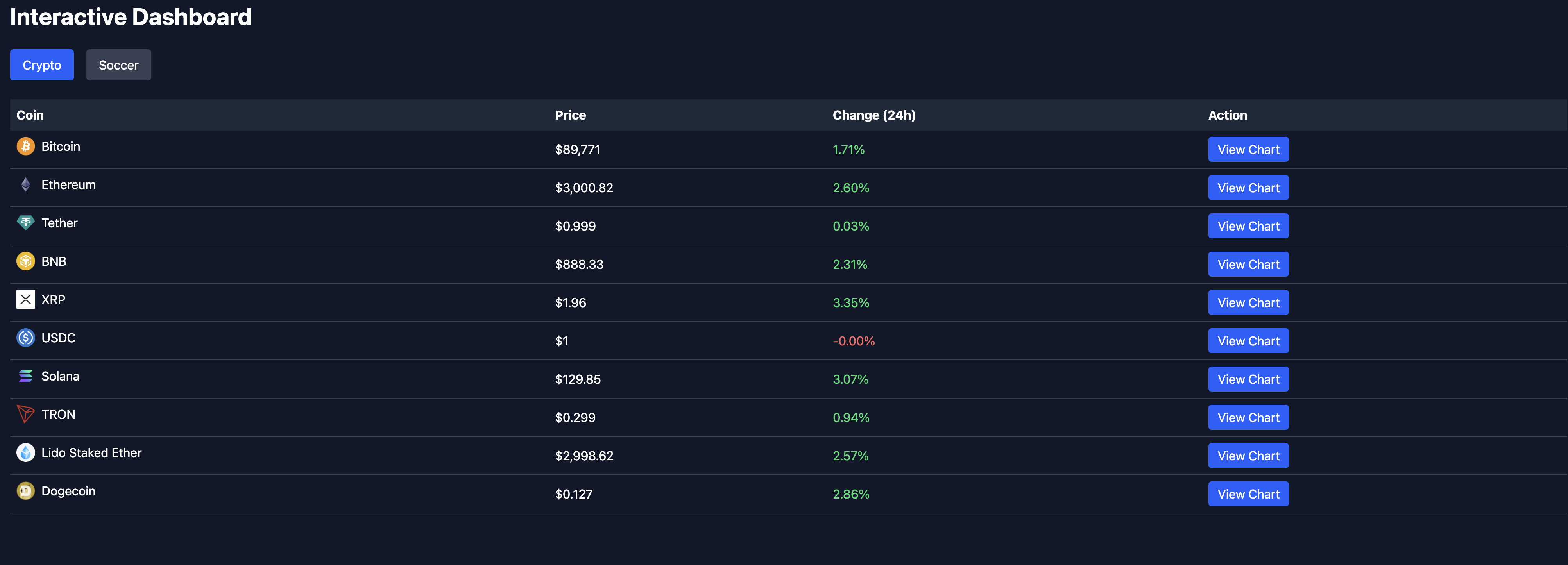
Task: Select the Ethereum name text
Action: click(x=69, y=185)
